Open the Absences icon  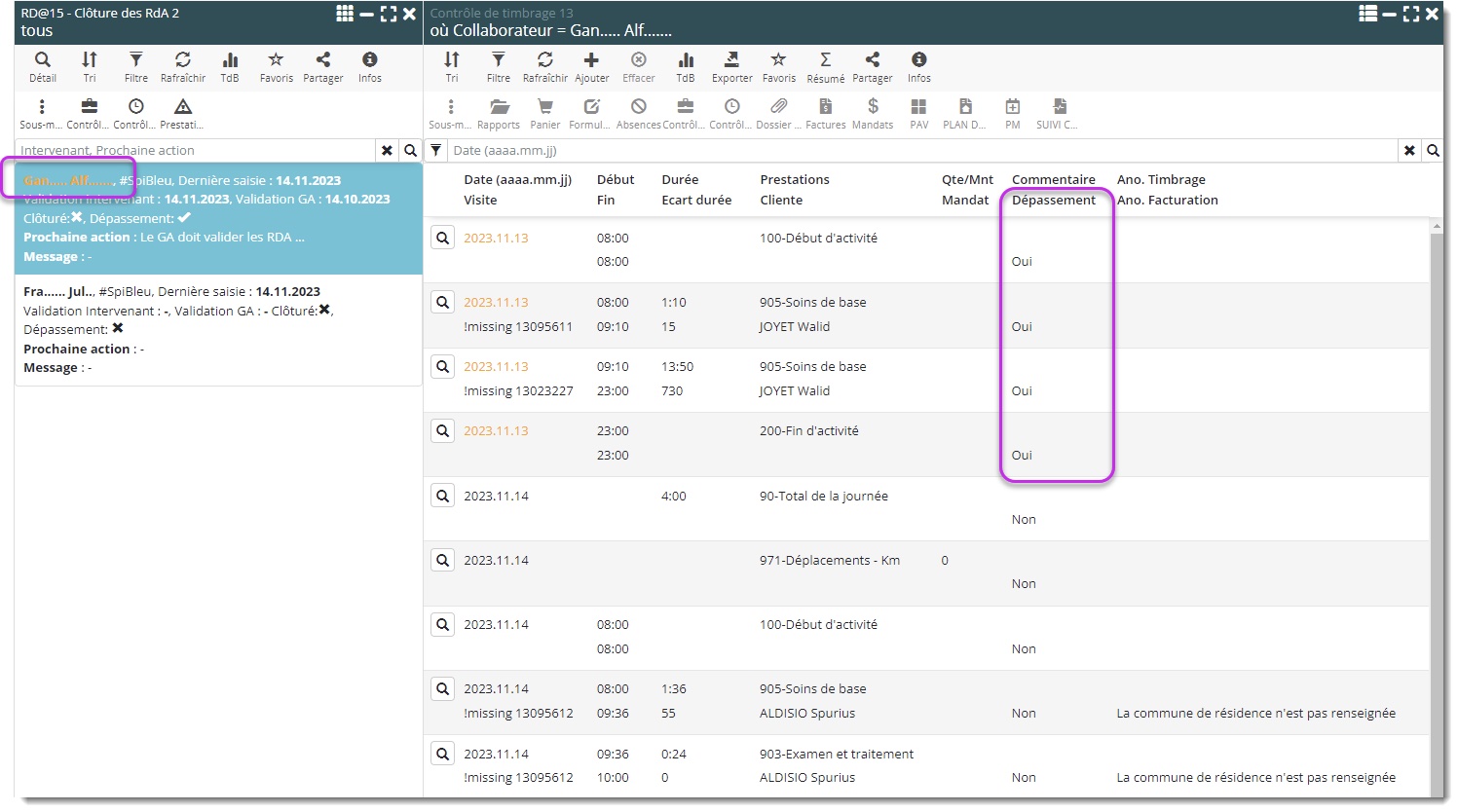click(x=638, y=113)
